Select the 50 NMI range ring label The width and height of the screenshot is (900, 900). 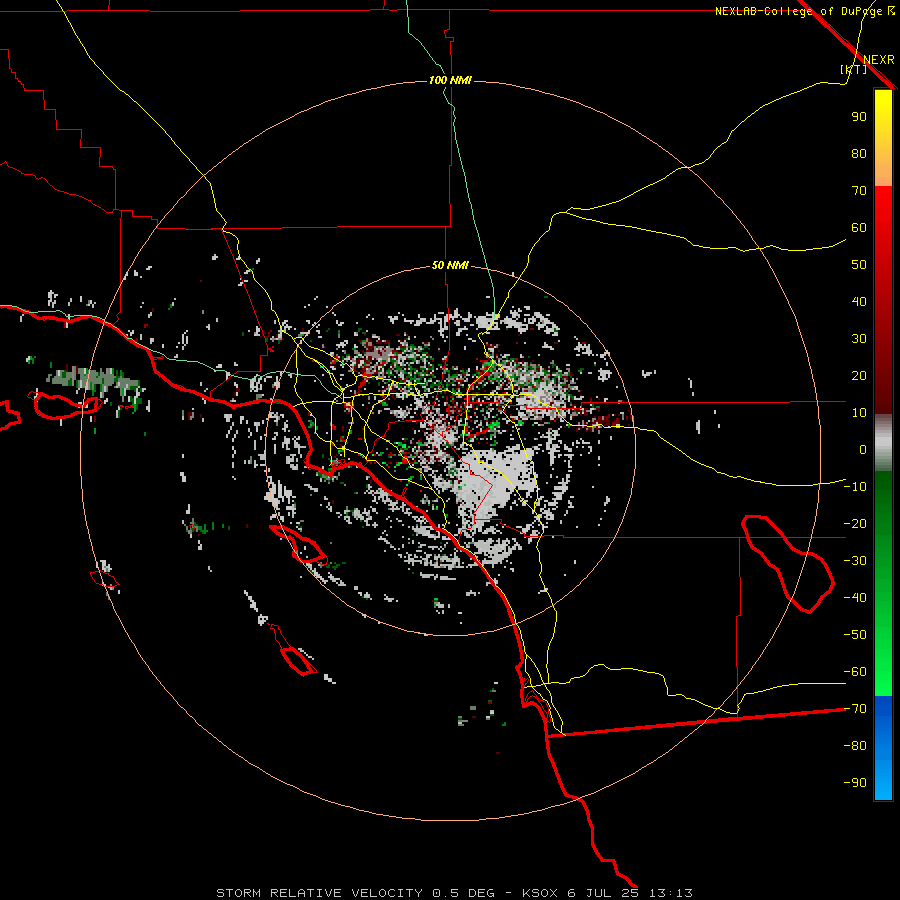pos(450,265)
